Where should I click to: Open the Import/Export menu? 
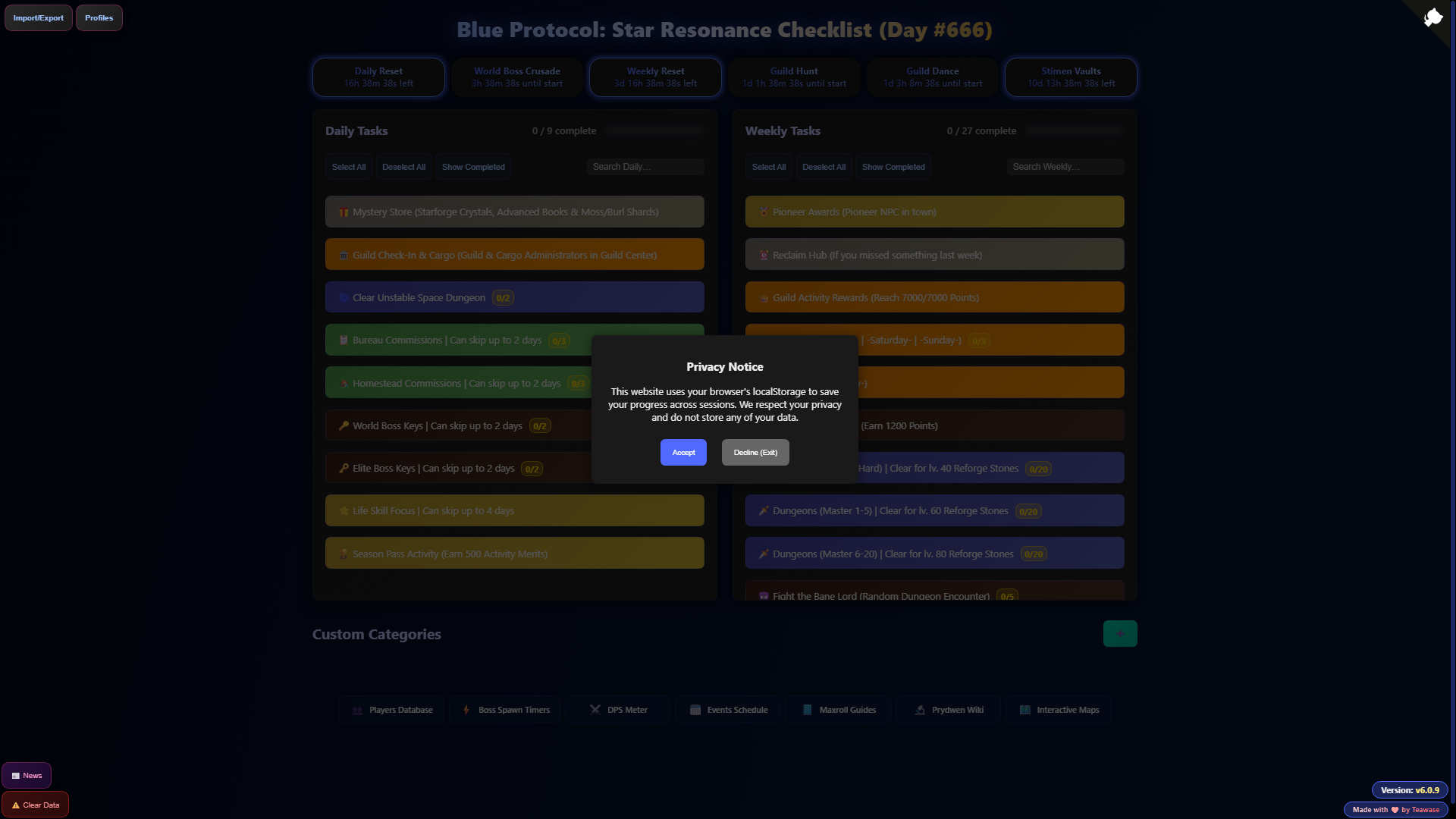coord(39,18)
